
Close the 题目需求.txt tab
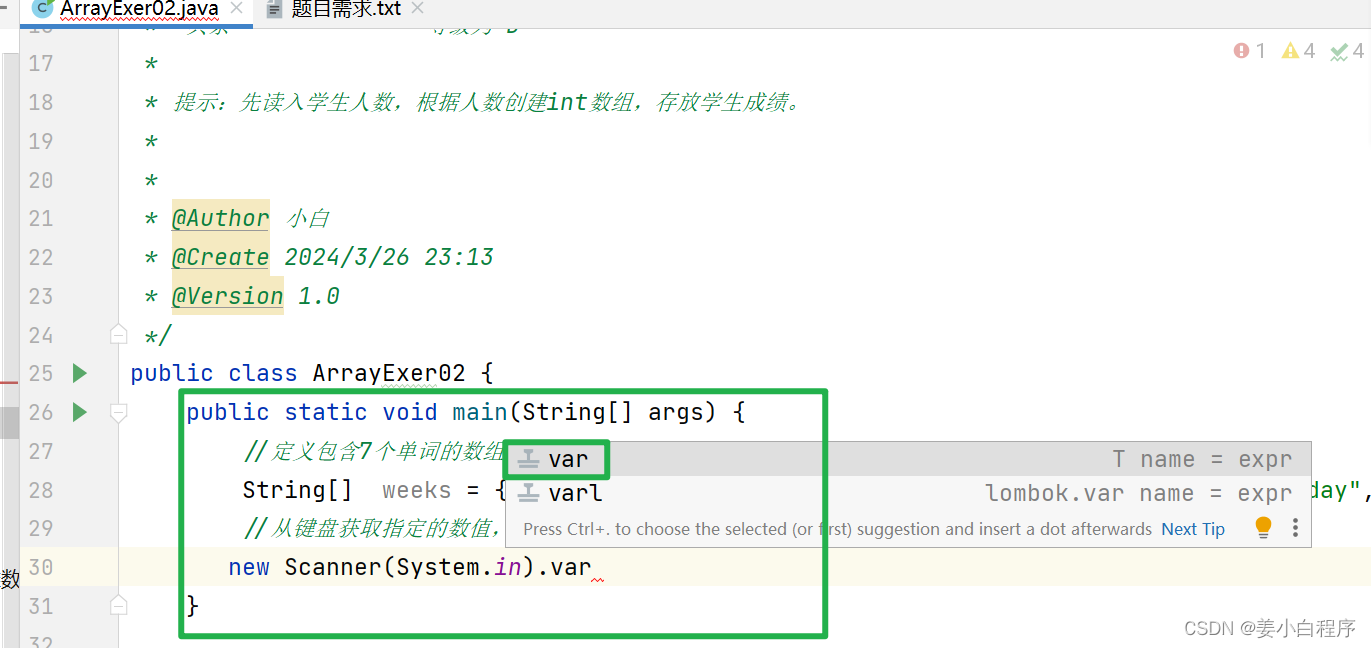[x=417, y=9]
